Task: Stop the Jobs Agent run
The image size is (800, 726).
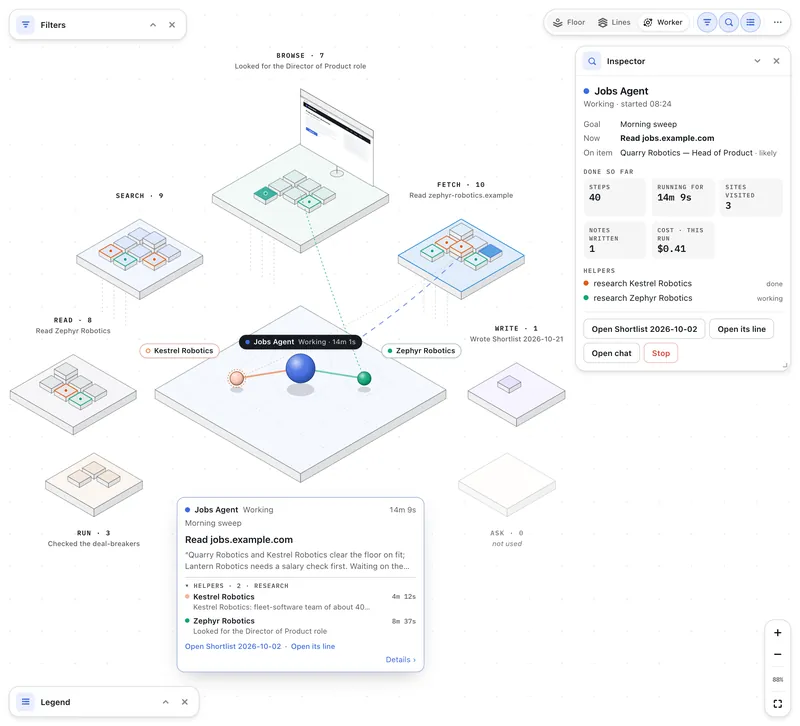Action: (x=661, y=353)
